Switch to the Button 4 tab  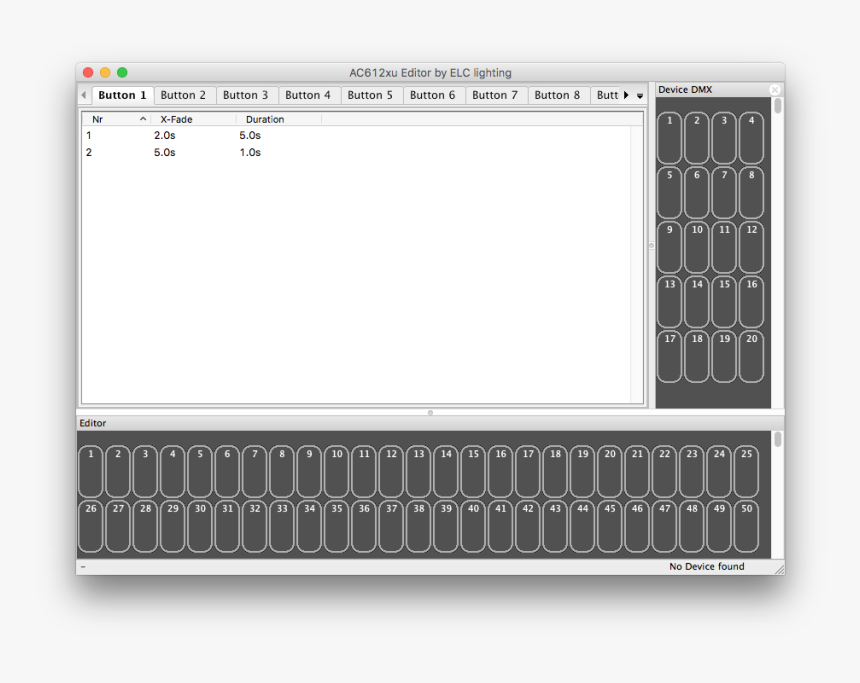pos(309,95)
